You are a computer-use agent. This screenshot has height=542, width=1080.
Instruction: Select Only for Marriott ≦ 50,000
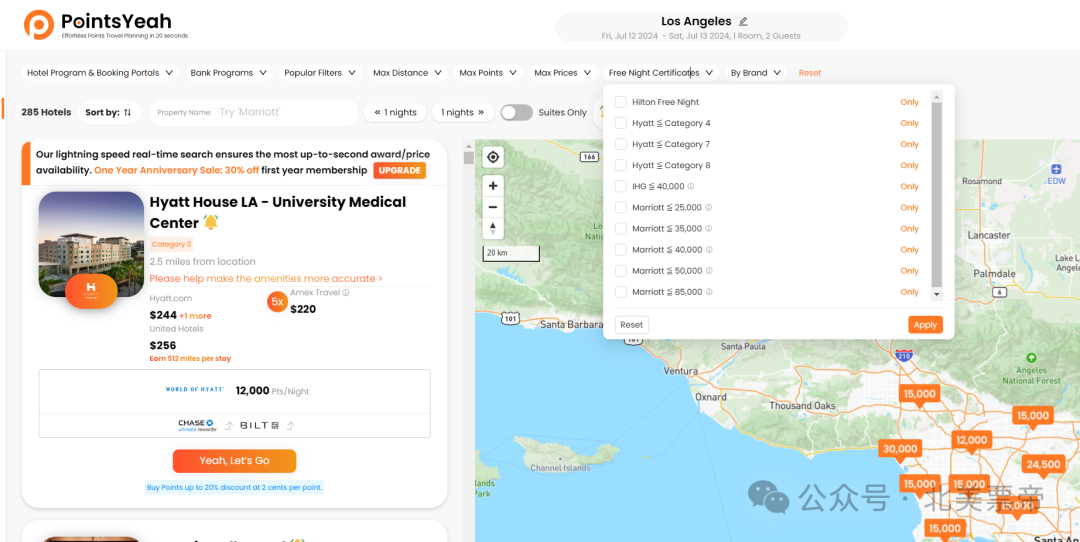click(x=909, y=271)
